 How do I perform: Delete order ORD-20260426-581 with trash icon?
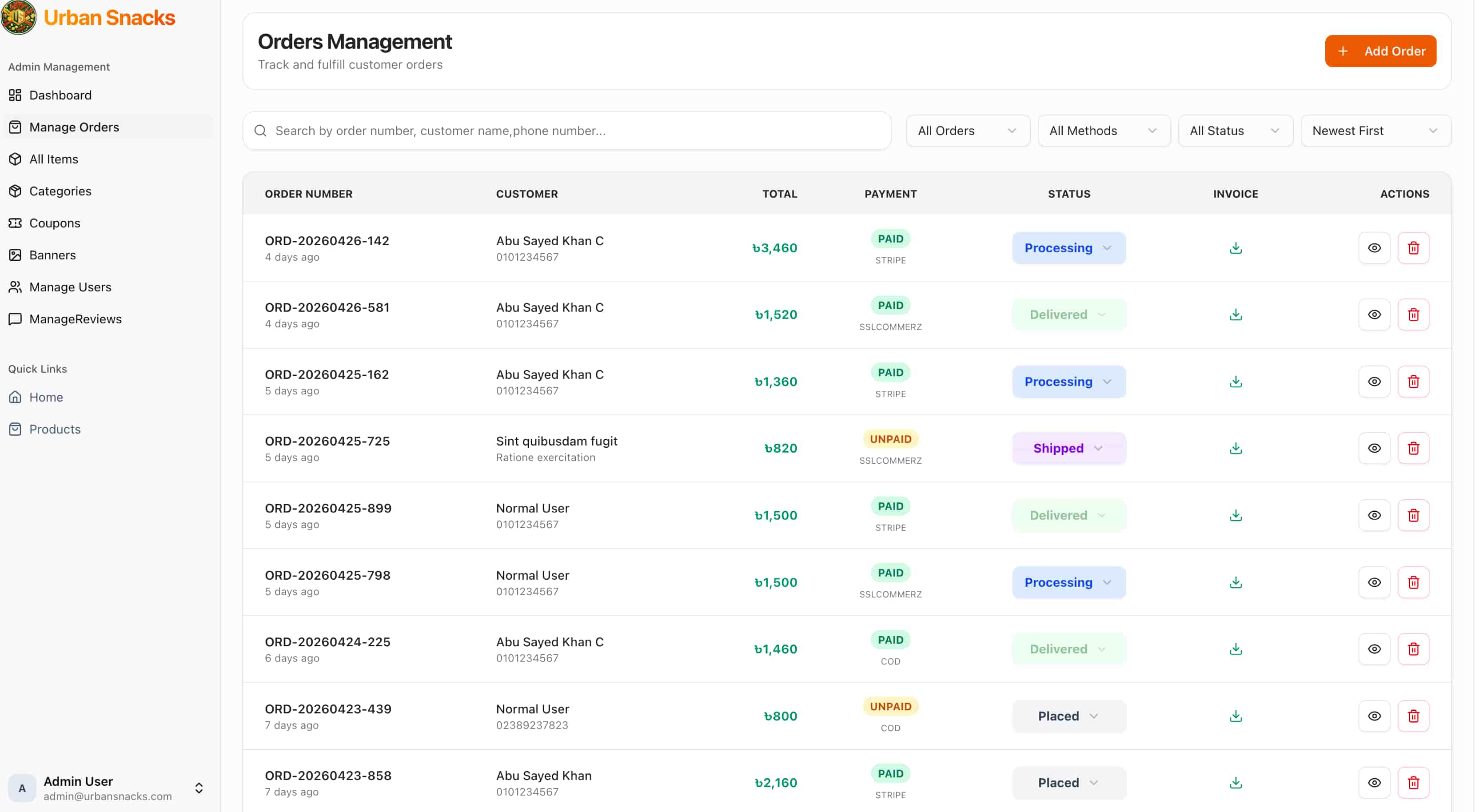(x=1413, y=314)
